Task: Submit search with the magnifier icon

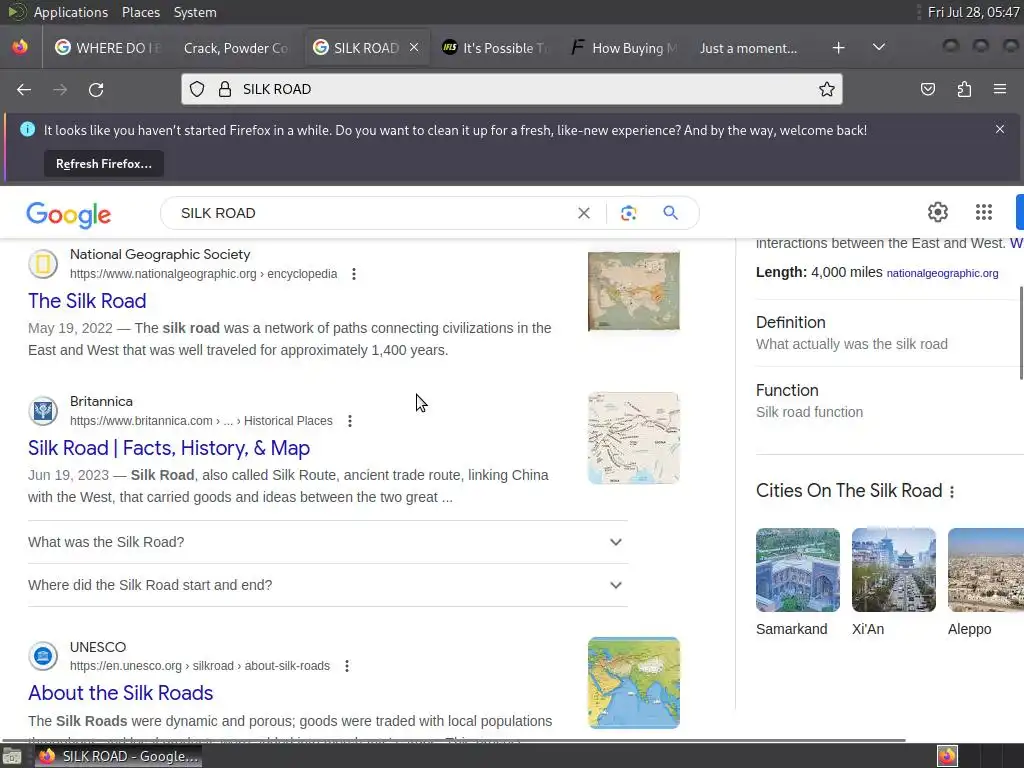Action: [x=671, y=213]
